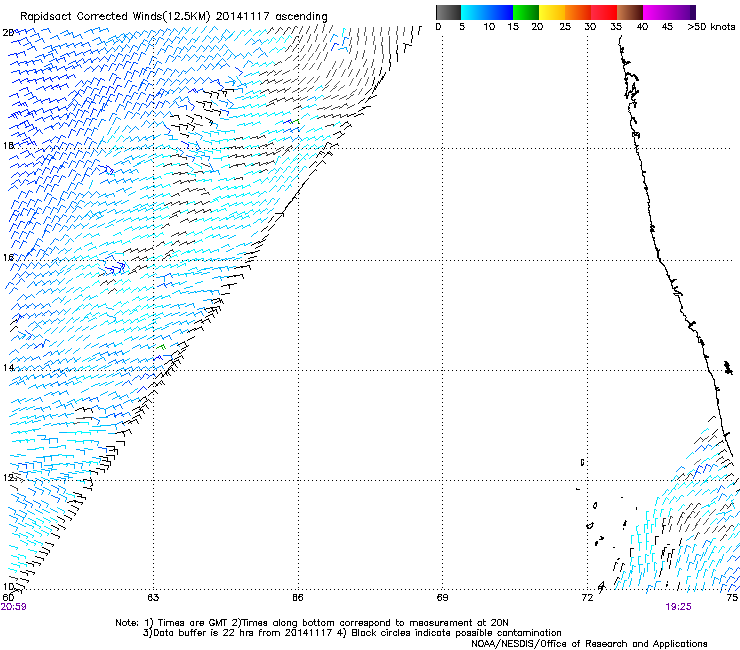This screenshot has height=650, width=740.
Task: Click the purple time stamp '20:59'
Action: click(x=13, y=607)
